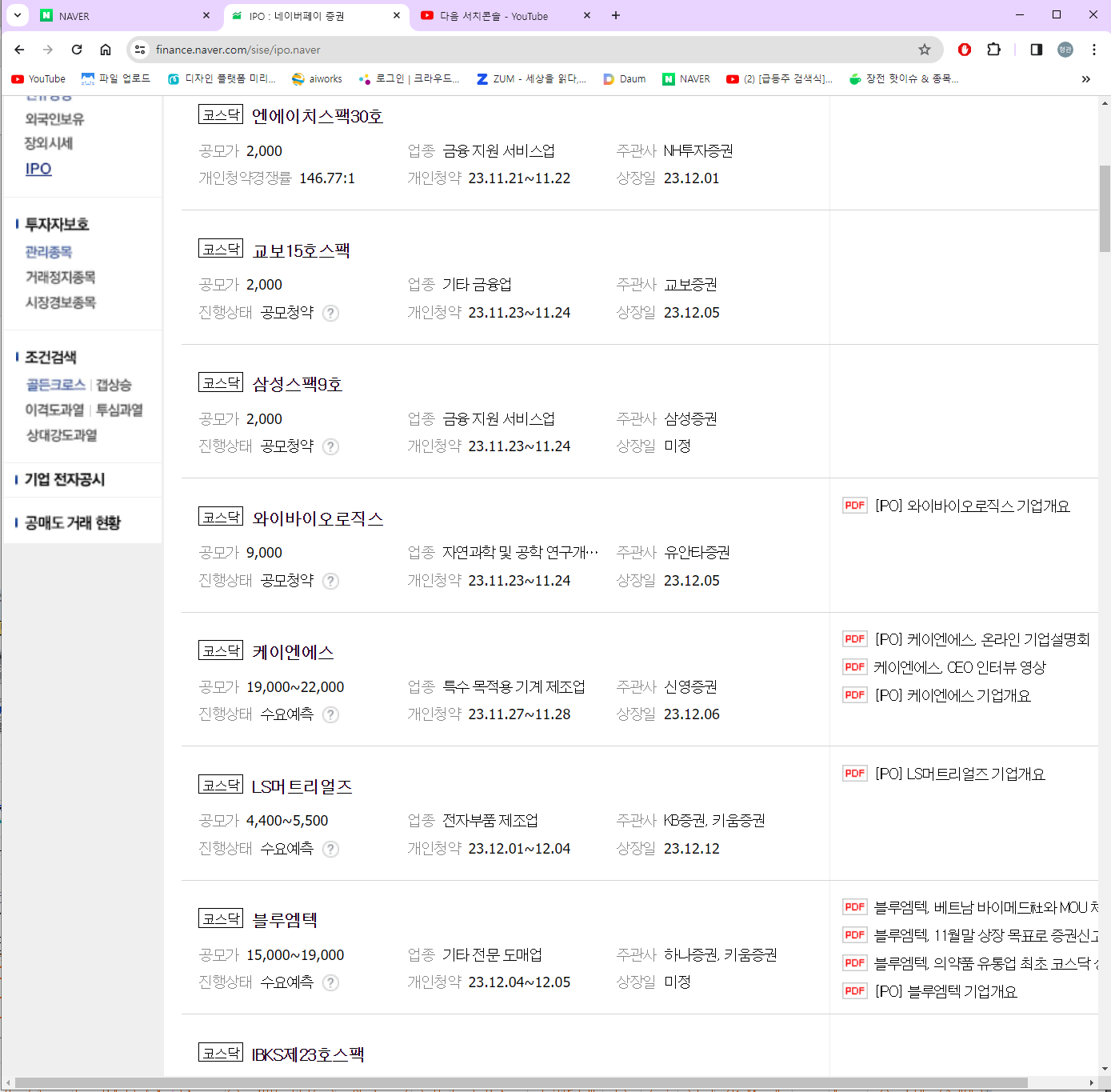This screenshot has height=1092, width=1111.
Task: Open the Daum bookmark on the bookmarks bar
Action: (x=624, y=78)
